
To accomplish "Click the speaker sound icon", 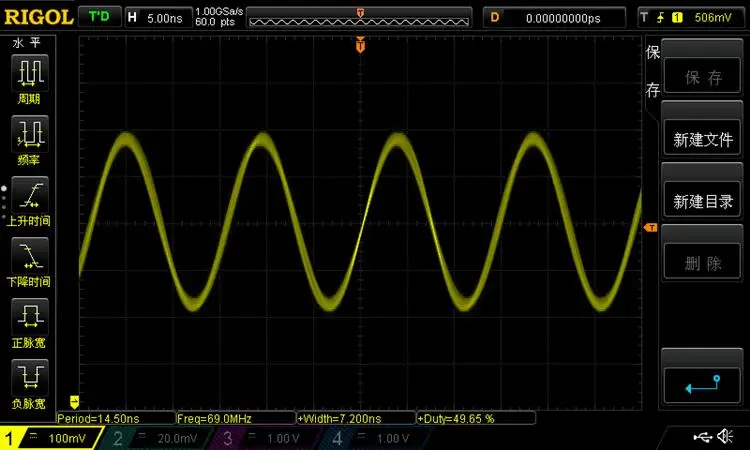I will (x=725, y=436).
